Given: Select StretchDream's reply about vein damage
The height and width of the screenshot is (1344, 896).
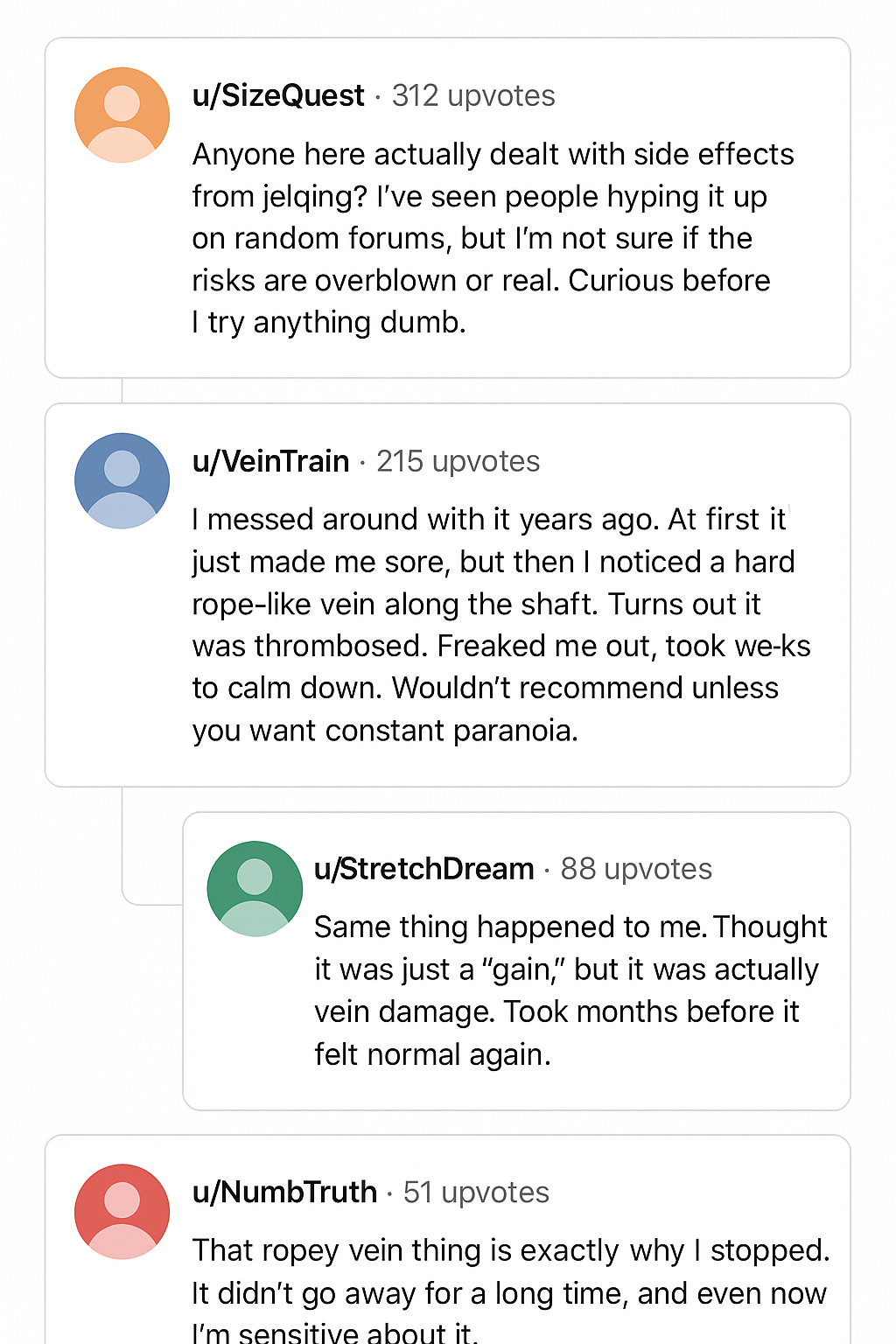Looking at the screenshot, I should (569, 990).
